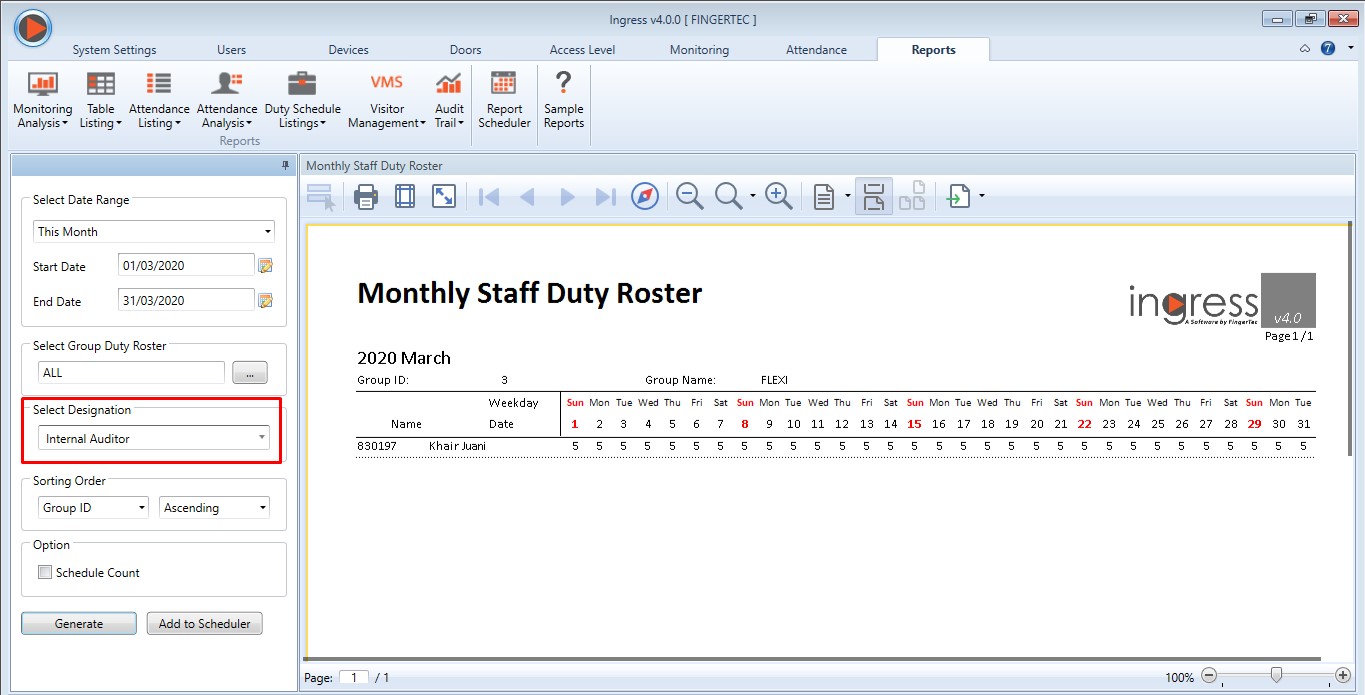Click the Group Duty Roster ALL field
Screen dimensions: 1365x695
click(131, 373)
